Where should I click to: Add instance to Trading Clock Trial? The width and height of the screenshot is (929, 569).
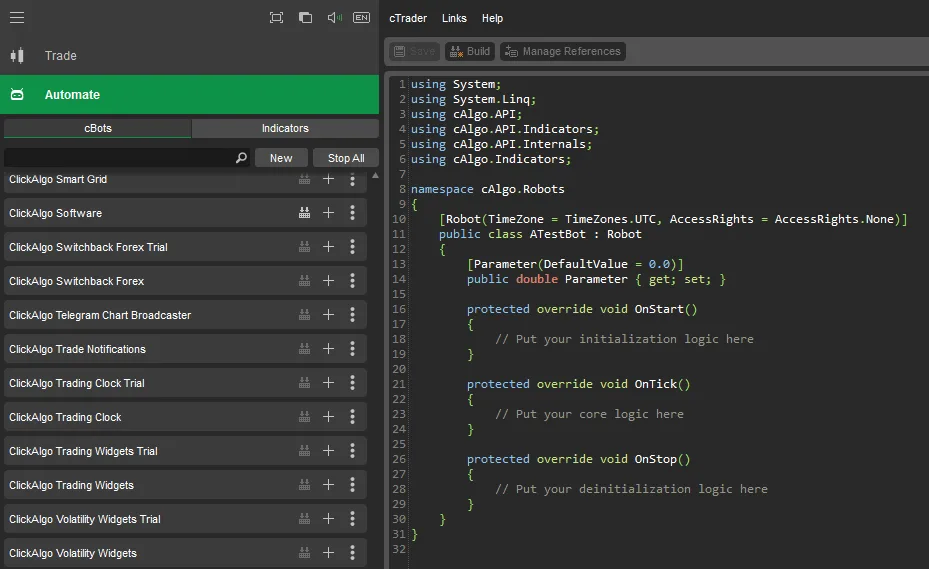click(x=328, y=383)
